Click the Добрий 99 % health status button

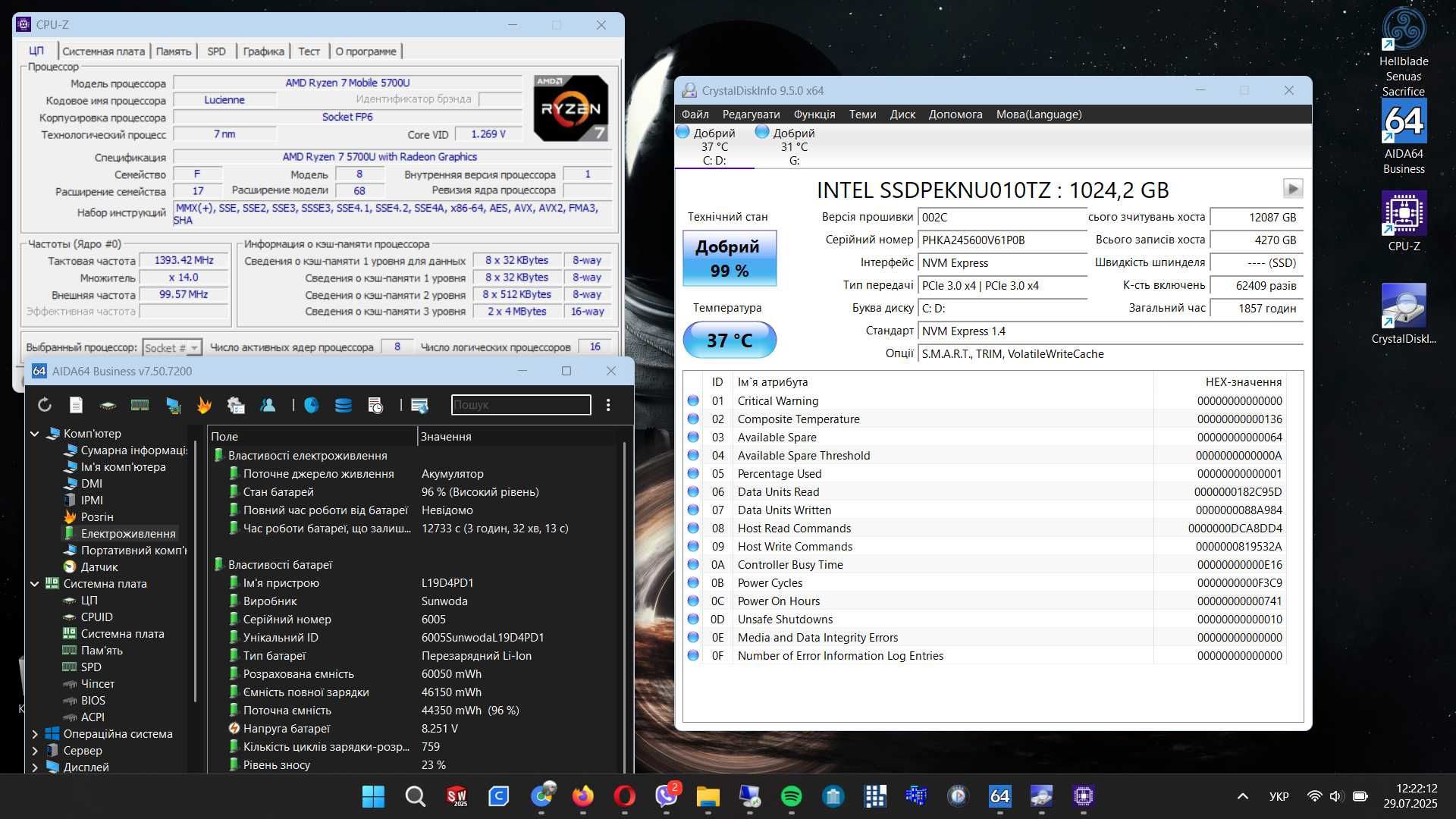730,259
